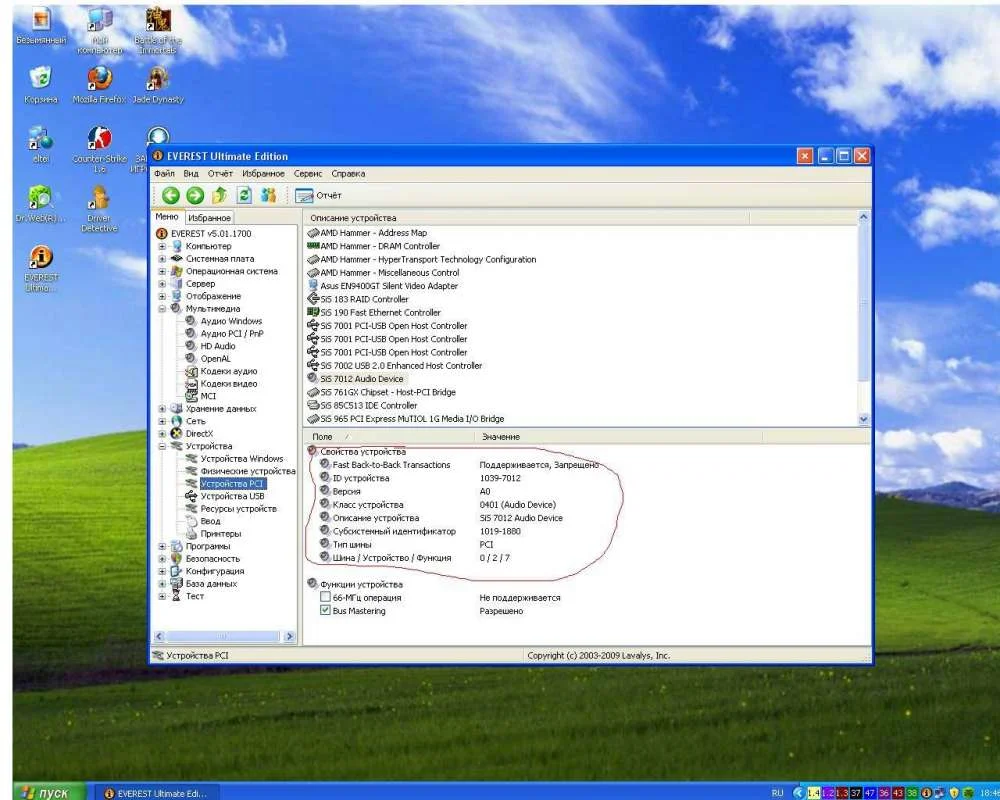
Task: Click the green Forward arrow toolbar icon
Action: click(194, 196)
